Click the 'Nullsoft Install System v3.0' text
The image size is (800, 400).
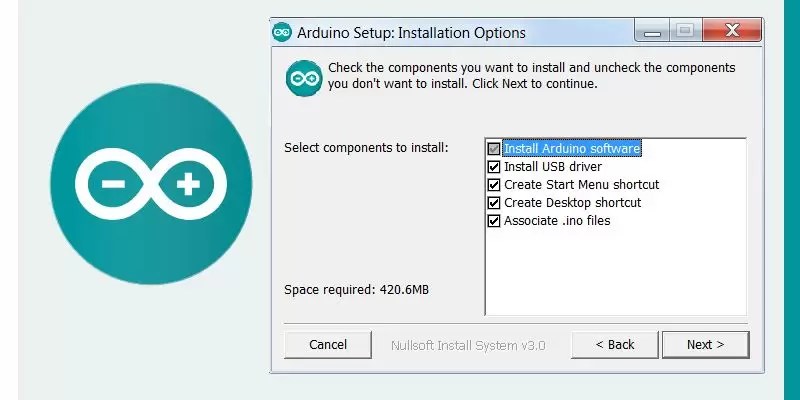(x=468, y=345)
